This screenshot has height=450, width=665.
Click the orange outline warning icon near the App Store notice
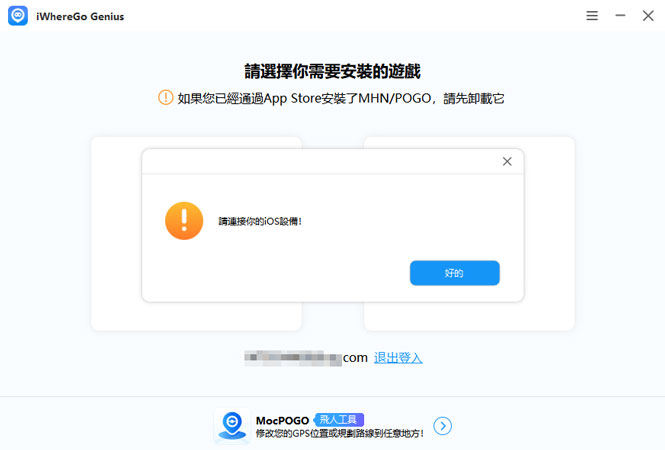(x=165, y=98)
